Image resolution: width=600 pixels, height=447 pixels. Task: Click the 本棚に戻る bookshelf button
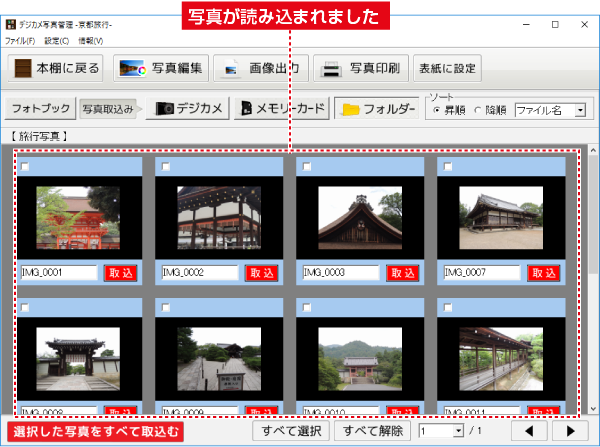tap(56, 69)
